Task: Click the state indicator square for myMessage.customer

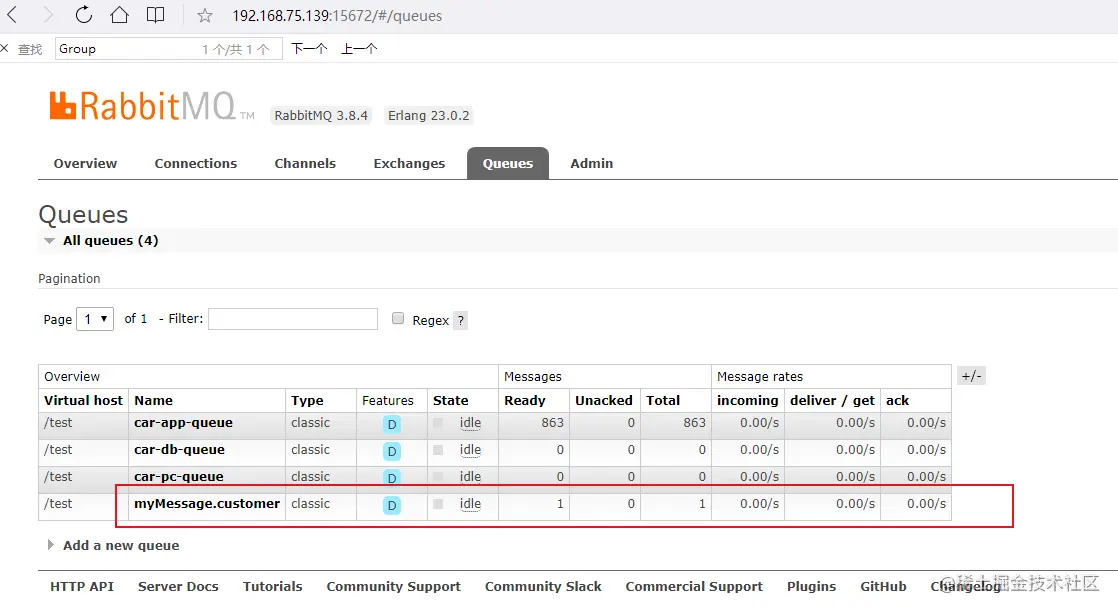Action: (x=438, y=504)
